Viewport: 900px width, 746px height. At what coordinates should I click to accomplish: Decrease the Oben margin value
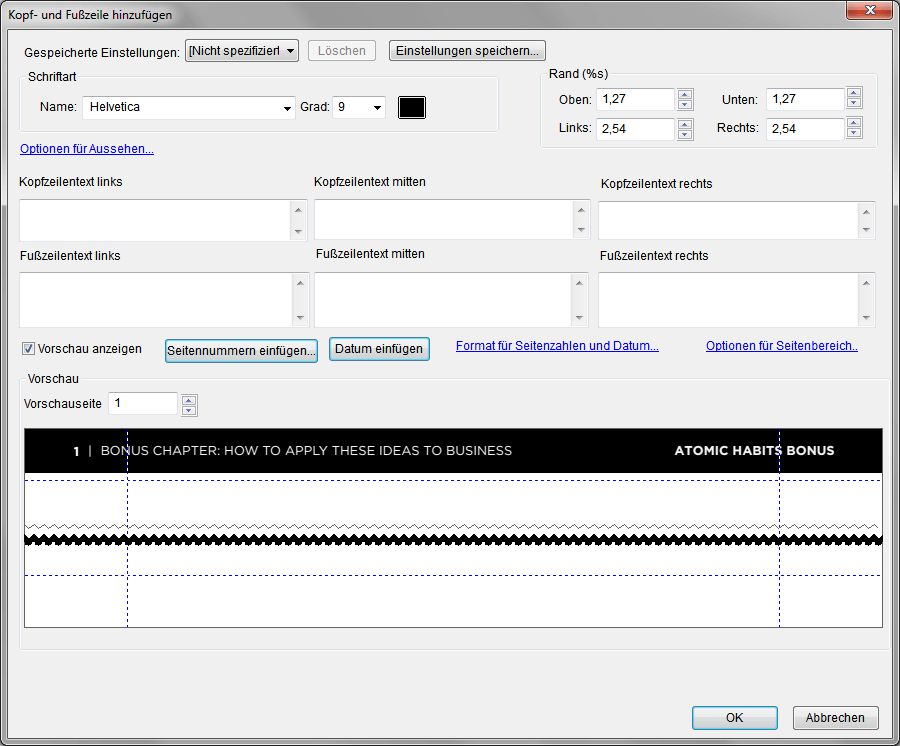[685, 104]
